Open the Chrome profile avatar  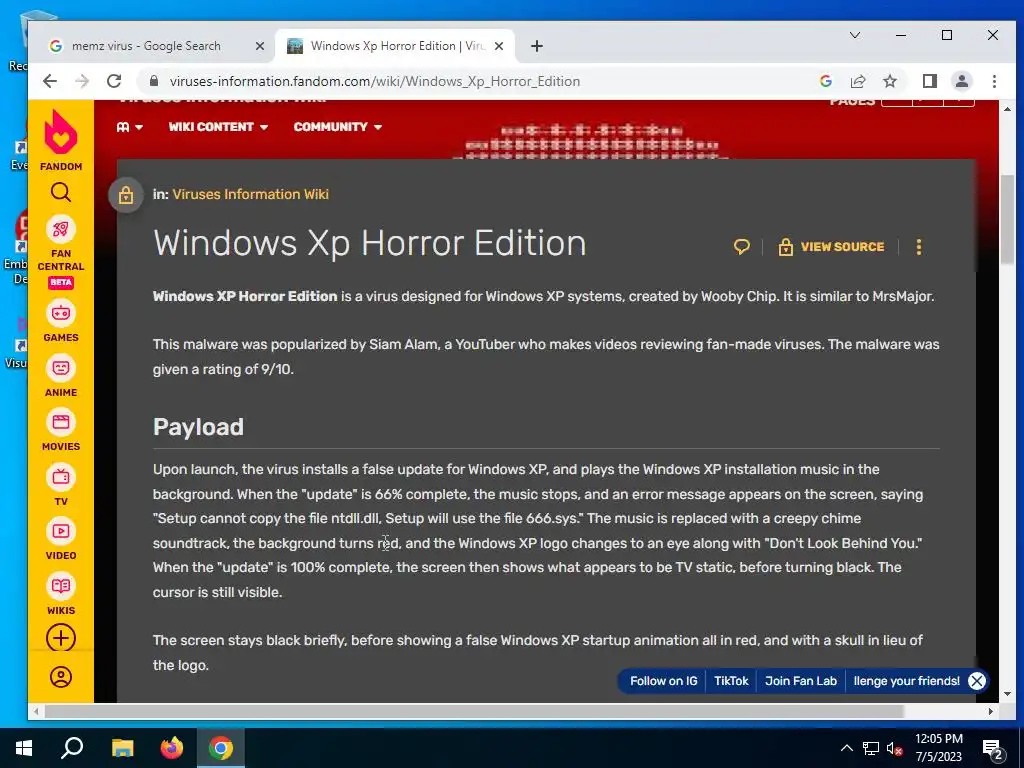click(x=962, y=81)
